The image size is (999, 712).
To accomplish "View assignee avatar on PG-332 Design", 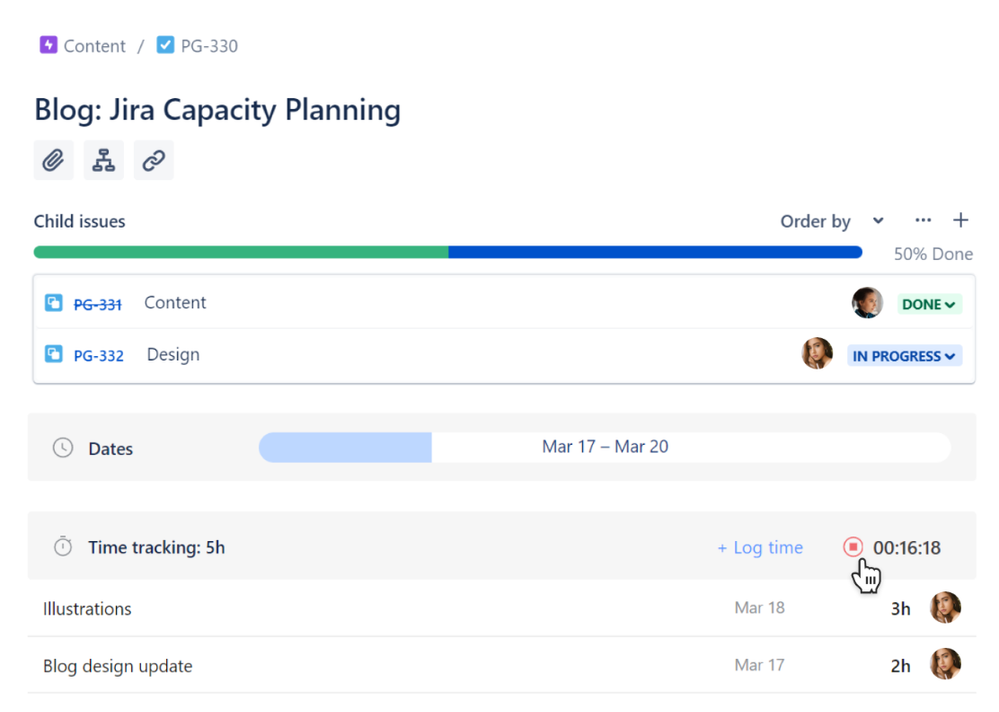I will (x=817, y=353).
